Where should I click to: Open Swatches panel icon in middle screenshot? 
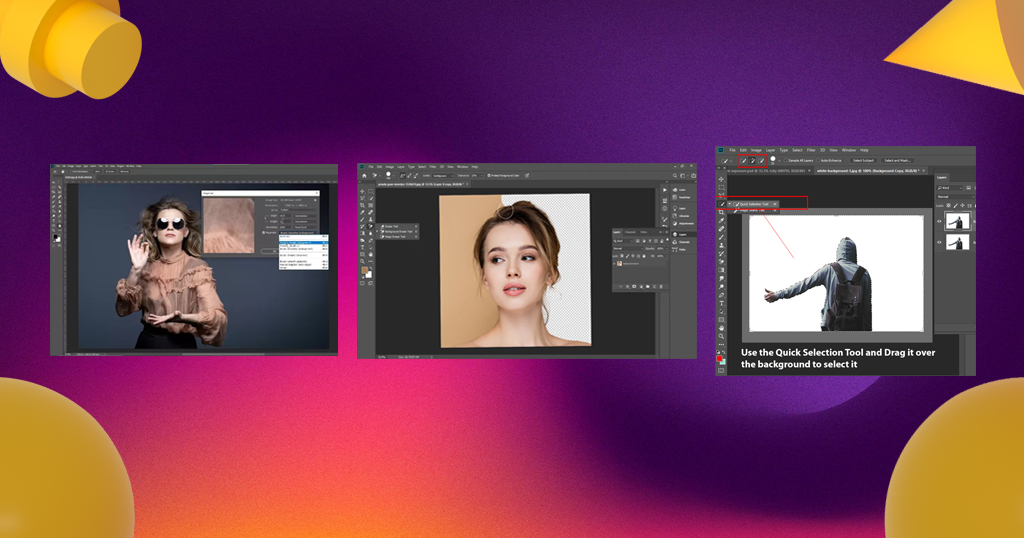tap(675, 197)
